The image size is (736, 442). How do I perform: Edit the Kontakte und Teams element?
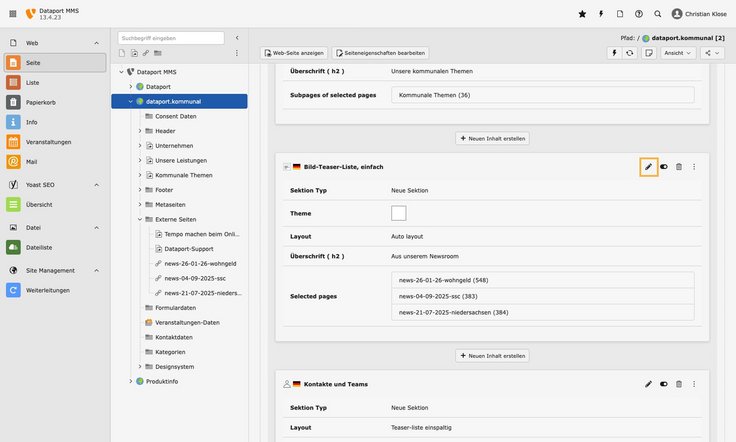click(x=648, y=383)
